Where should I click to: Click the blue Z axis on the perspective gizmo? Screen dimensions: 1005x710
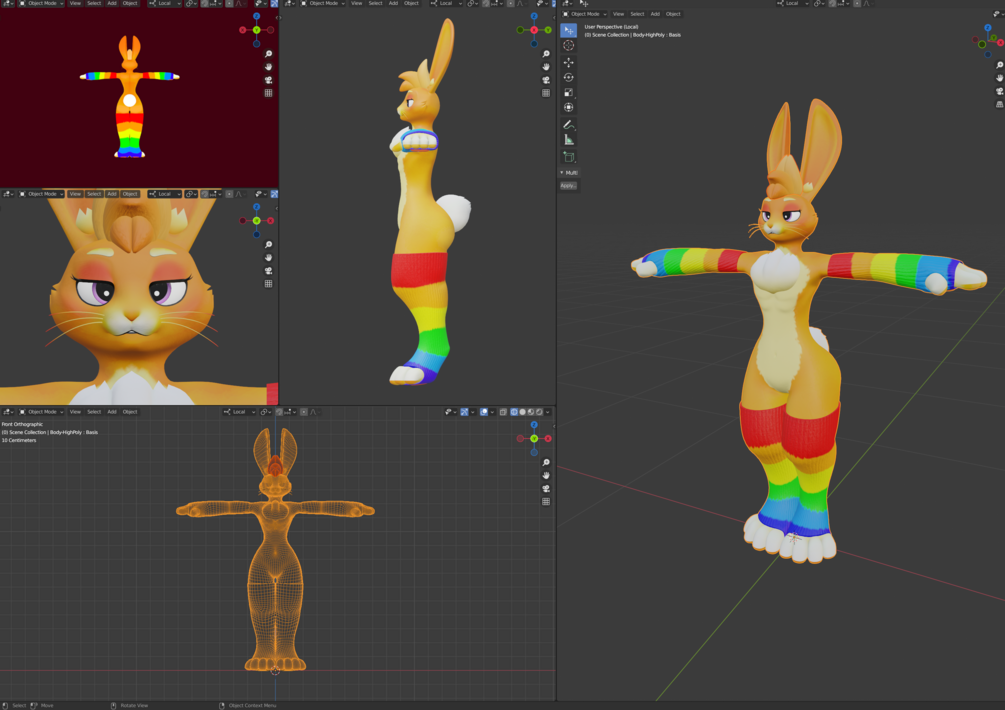coord(988,28)
